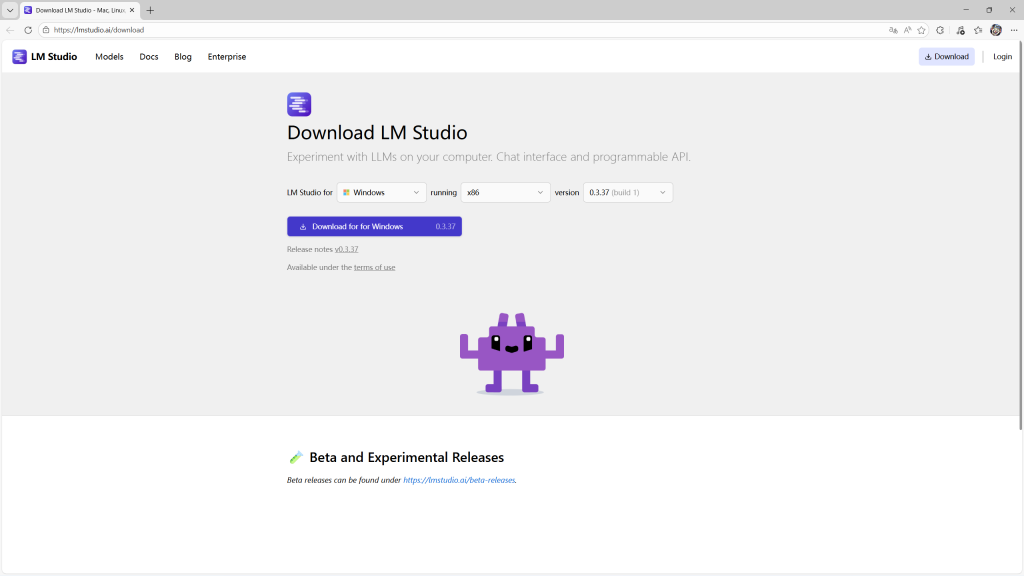Click the read aloud icon in address bar
This screenshot has width=1024, height=576.
tap(907, 30)
